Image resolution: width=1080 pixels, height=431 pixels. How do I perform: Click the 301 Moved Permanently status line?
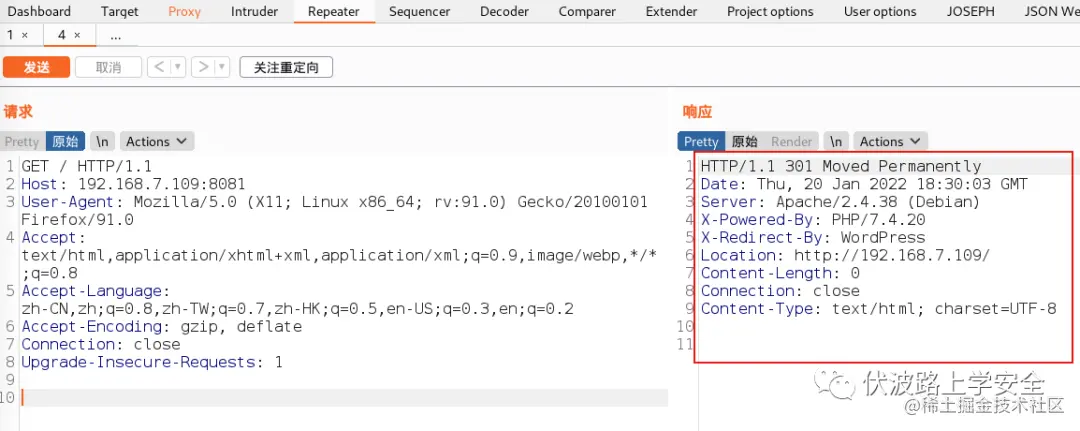[x=840, y=166]
